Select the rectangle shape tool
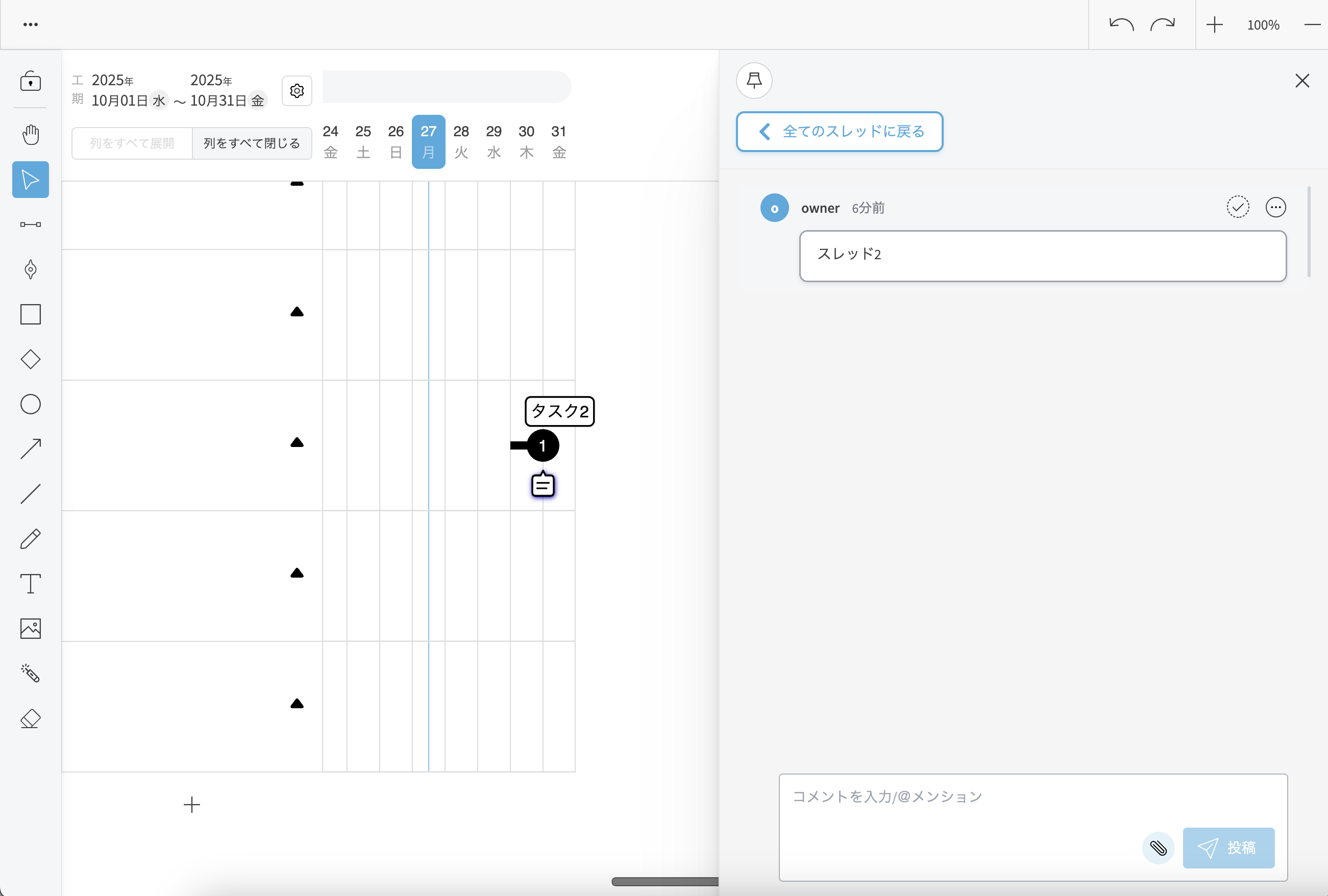 click(30, 314)
